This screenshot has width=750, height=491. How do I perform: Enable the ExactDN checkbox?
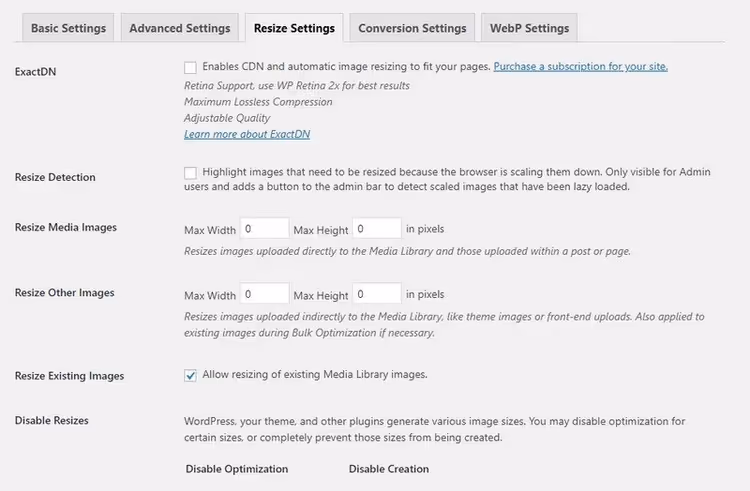point(190,67)
